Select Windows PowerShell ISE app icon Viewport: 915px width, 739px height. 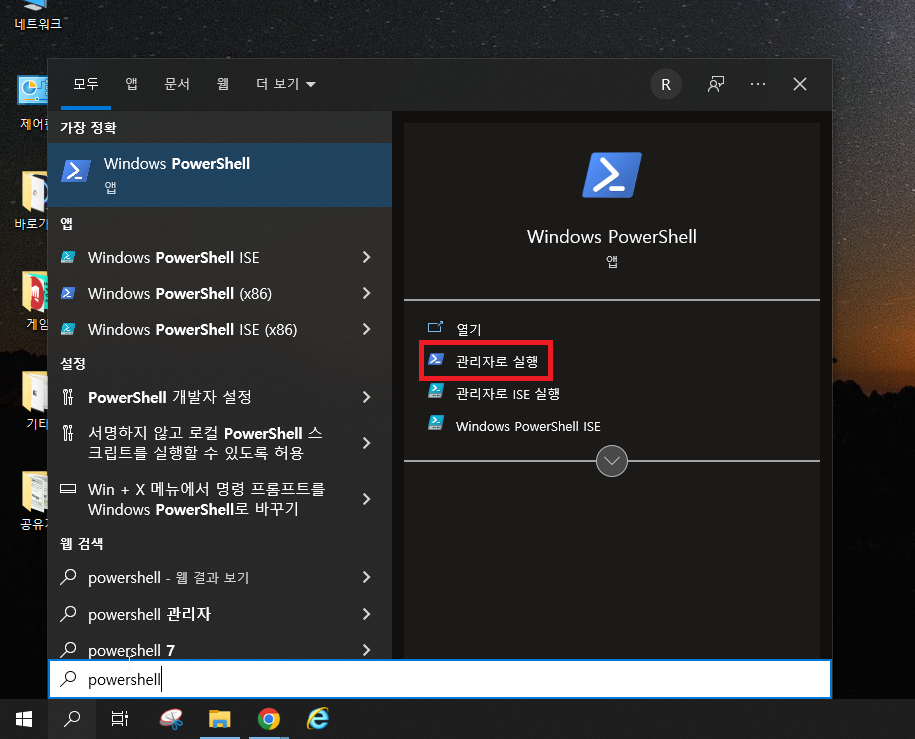(68, 257)
